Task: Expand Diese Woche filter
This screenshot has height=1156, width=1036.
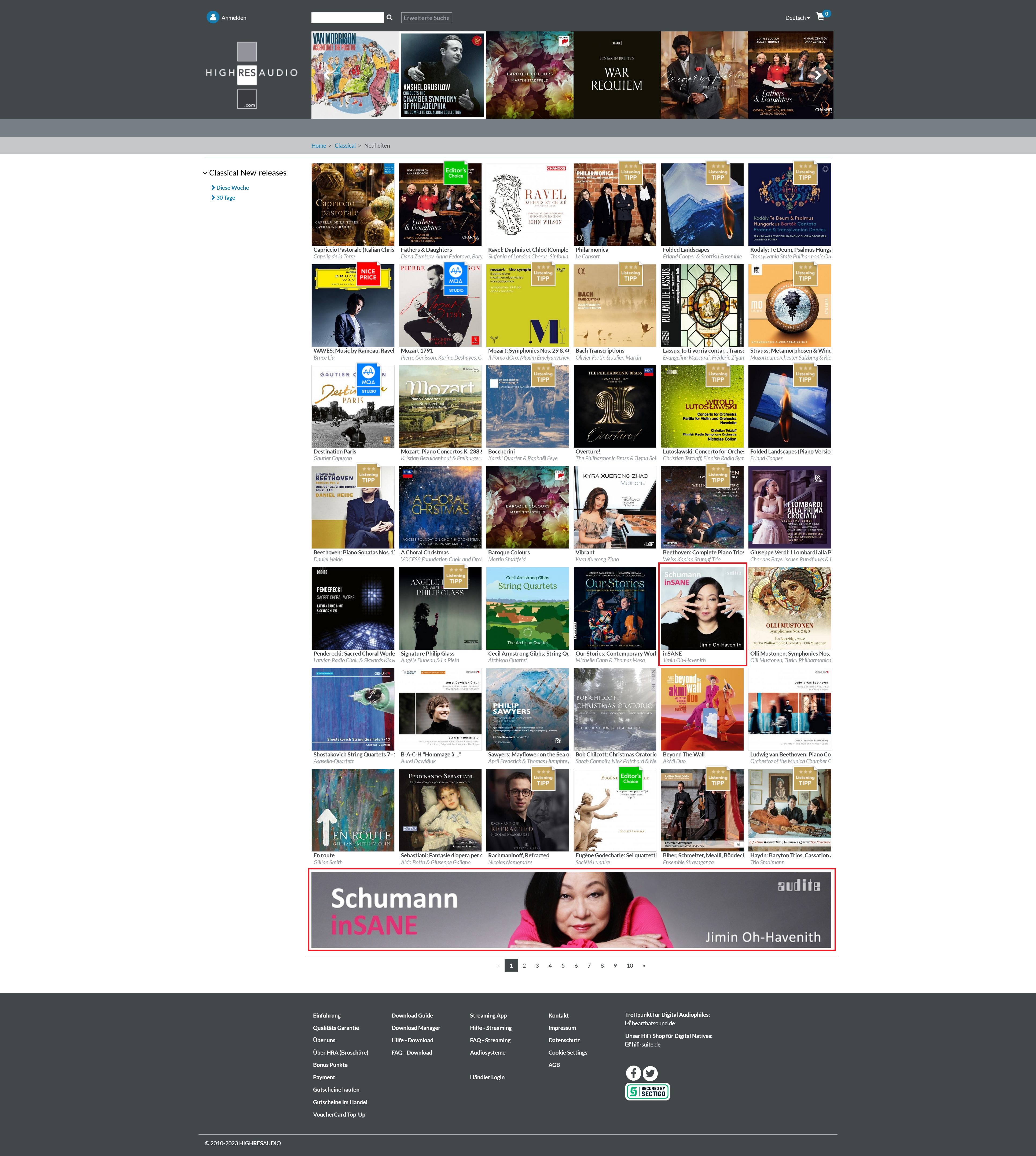Action: 232,188
